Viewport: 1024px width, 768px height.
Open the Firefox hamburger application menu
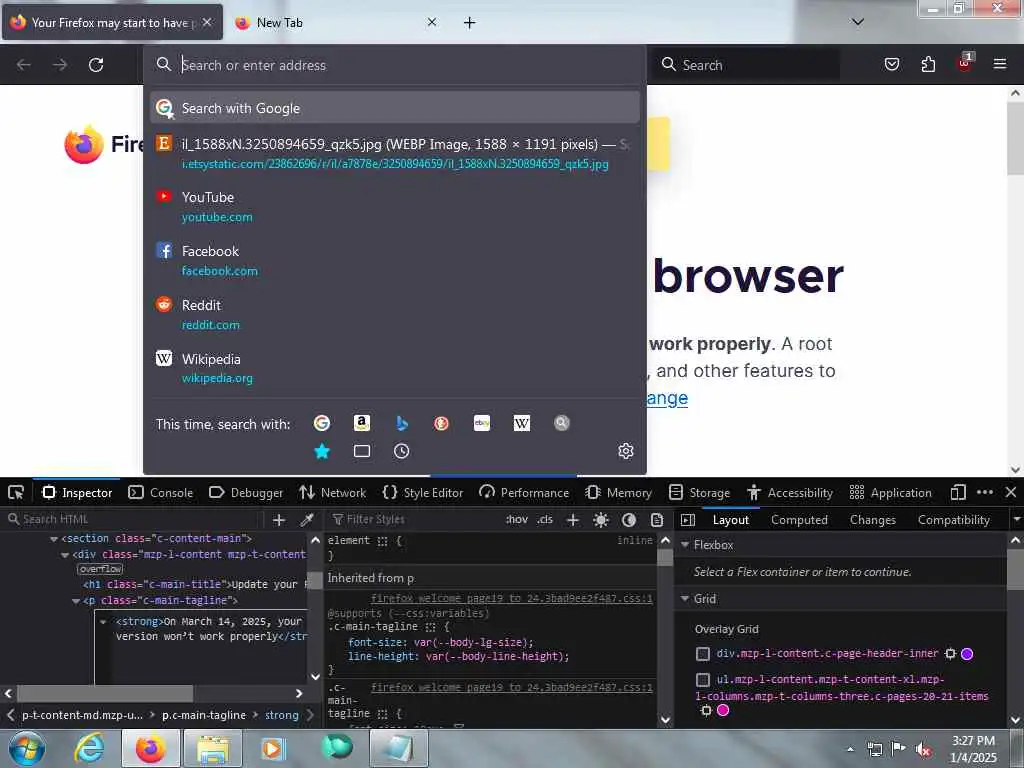point(999,64)
